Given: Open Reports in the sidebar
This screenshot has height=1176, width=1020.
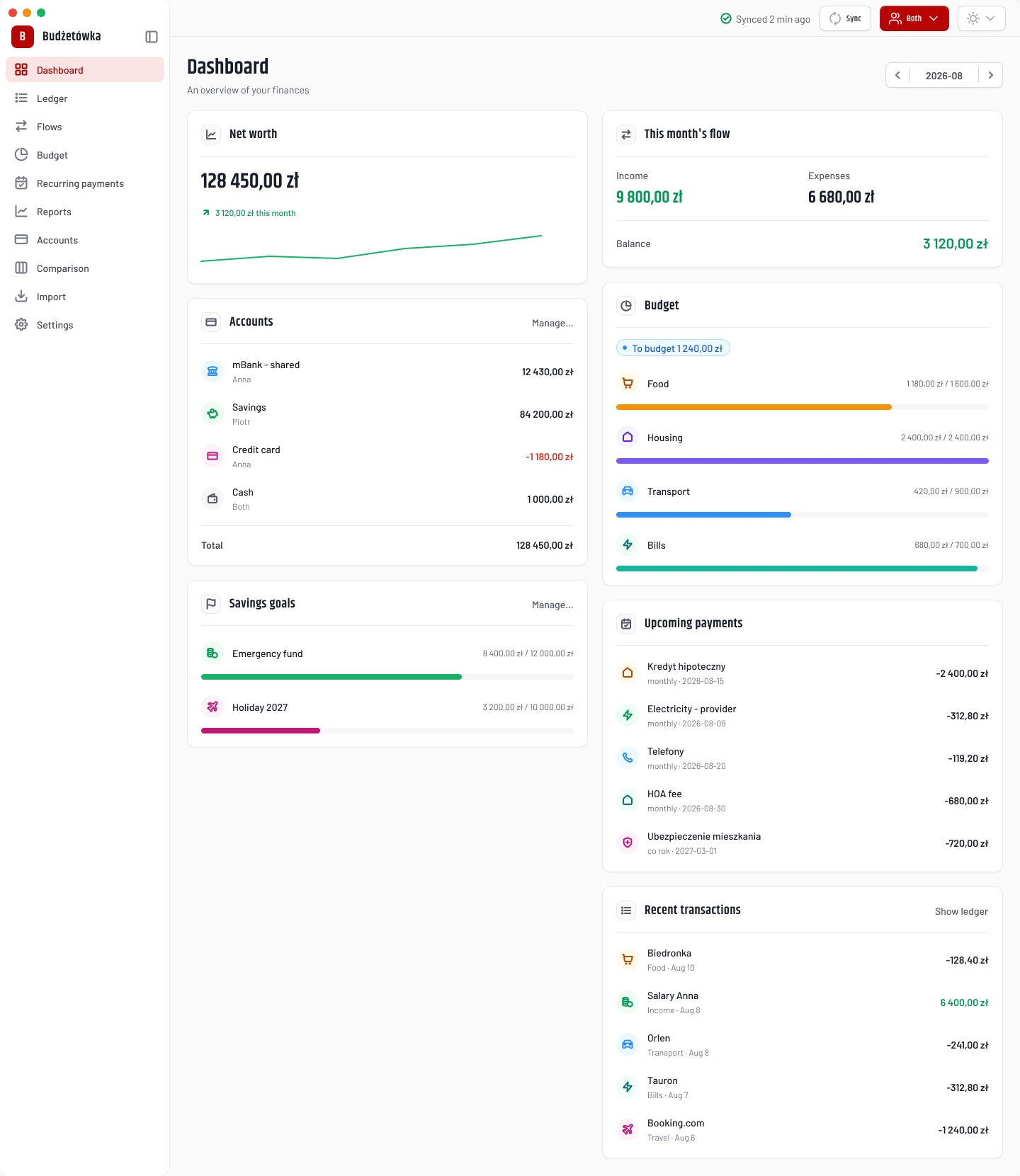Looking at the screenshot, I should [85, 212].
